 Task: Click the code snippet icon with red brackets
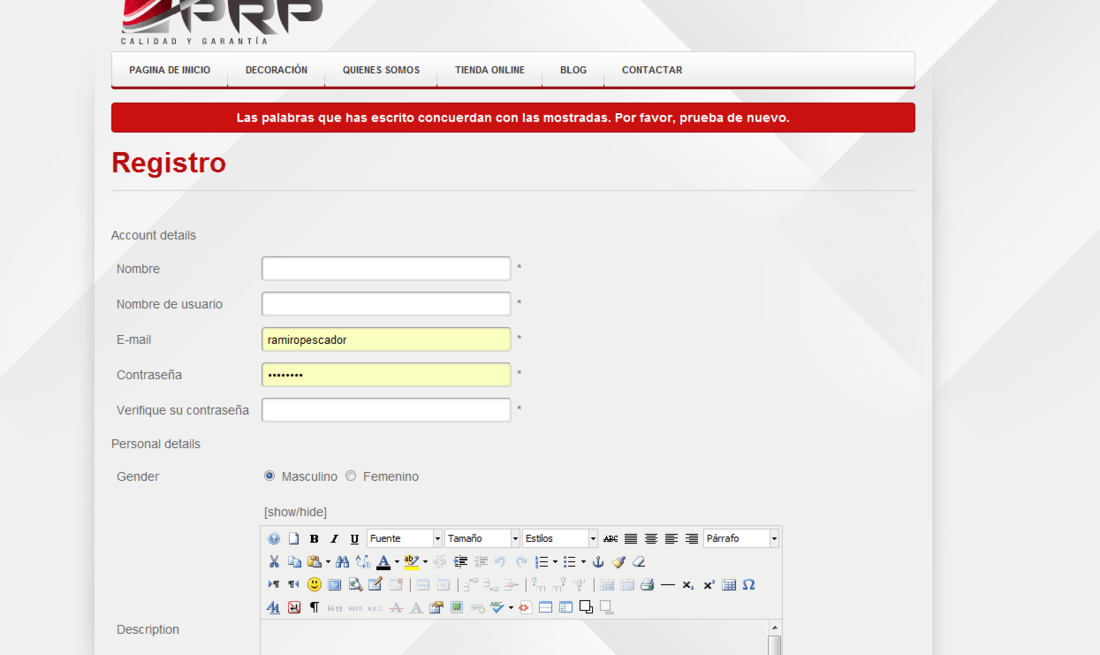[x=525, y=607]
